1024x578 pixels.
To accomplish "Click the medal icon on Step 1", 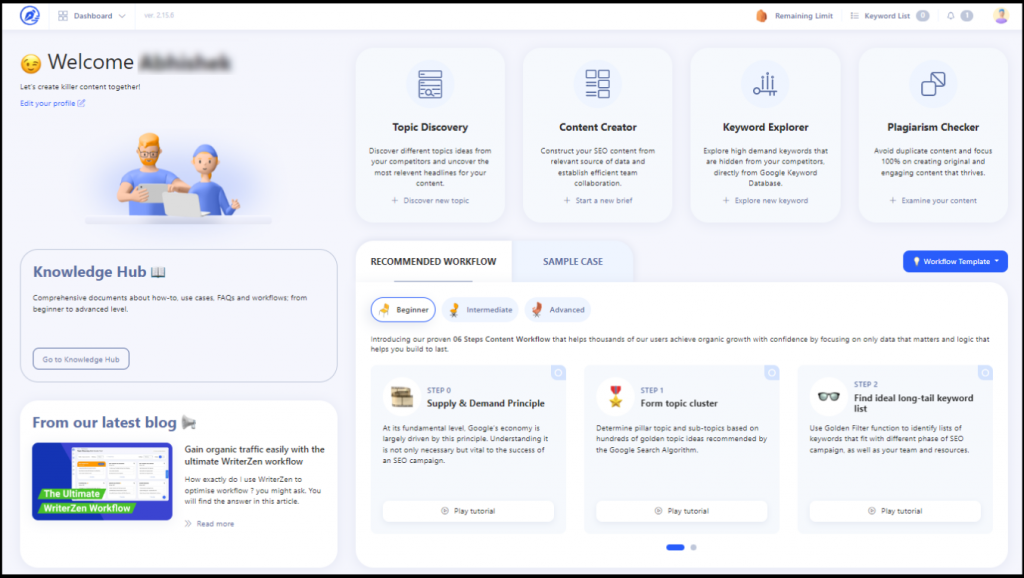I will pos(615,396).
